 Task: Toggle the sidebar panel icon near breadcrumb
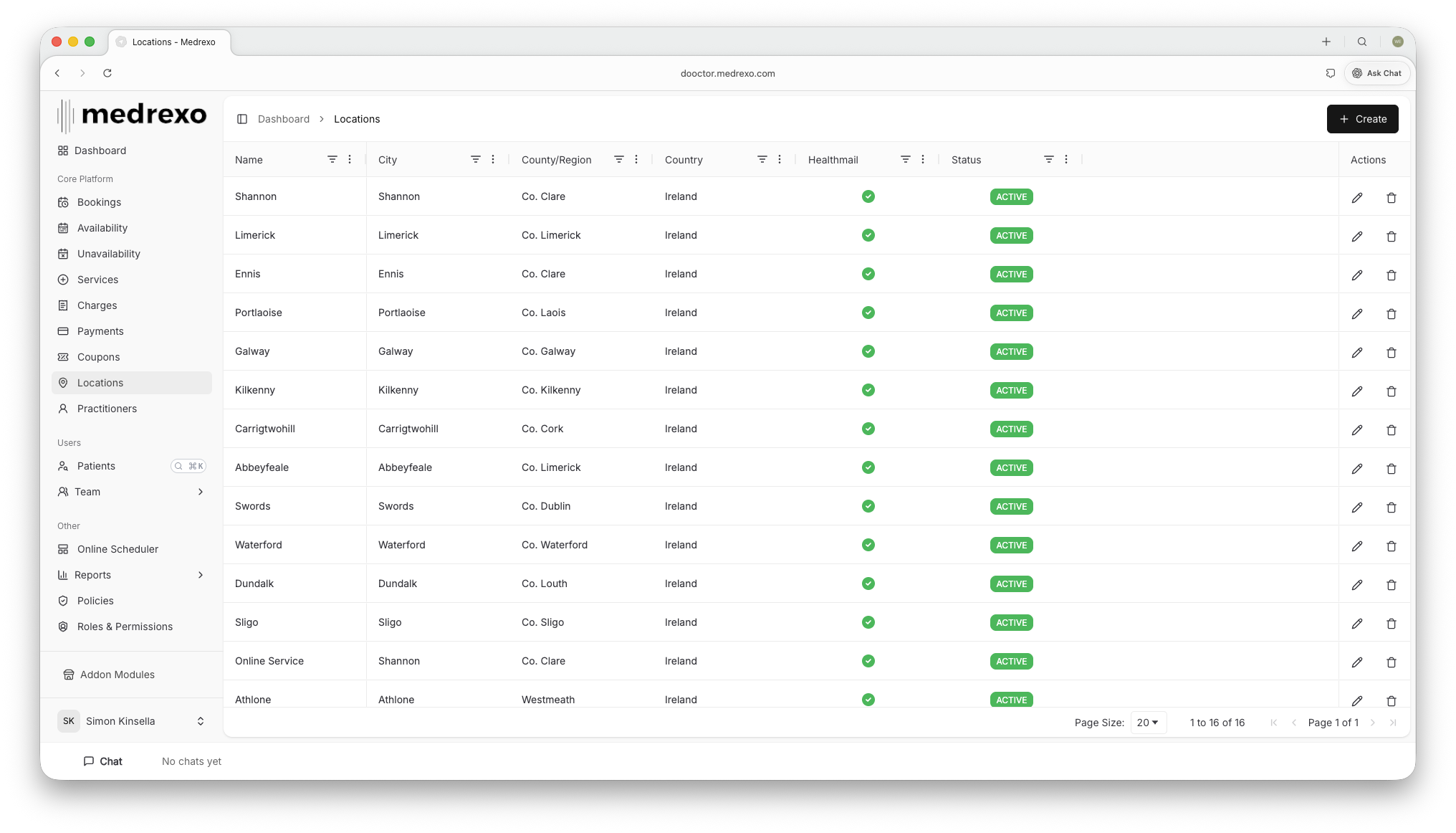click(242, 119)
